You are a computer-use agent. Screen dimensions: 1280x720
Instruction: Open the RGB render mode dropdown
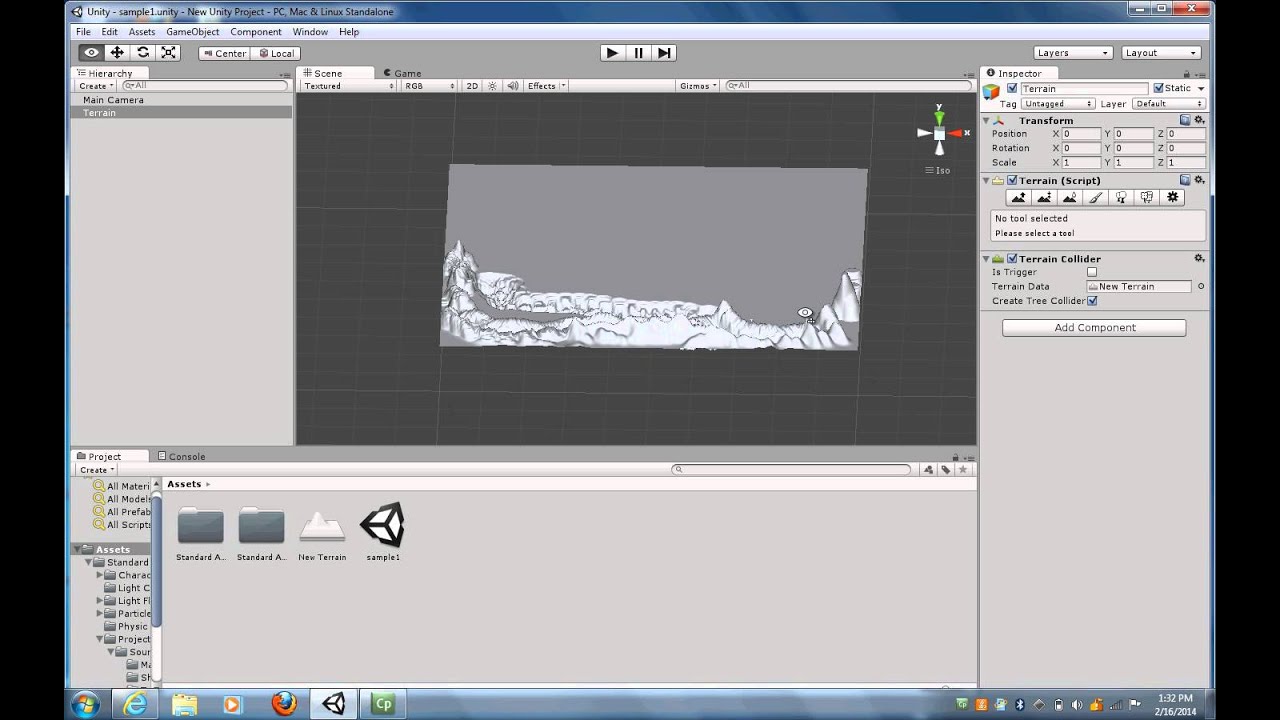point(429,86)
